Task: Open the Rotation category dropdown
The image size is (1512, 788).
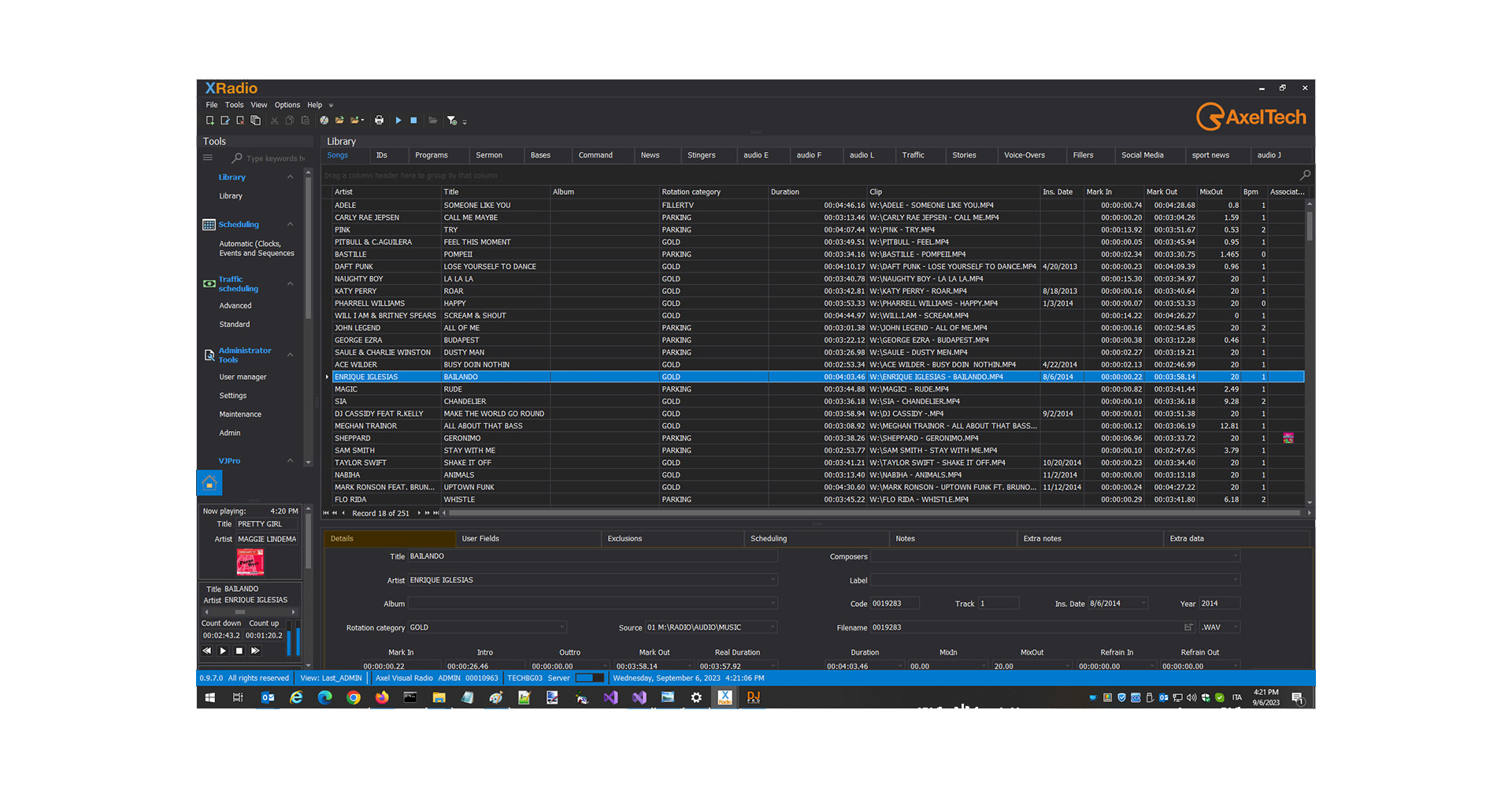Action: coord(562,627)
